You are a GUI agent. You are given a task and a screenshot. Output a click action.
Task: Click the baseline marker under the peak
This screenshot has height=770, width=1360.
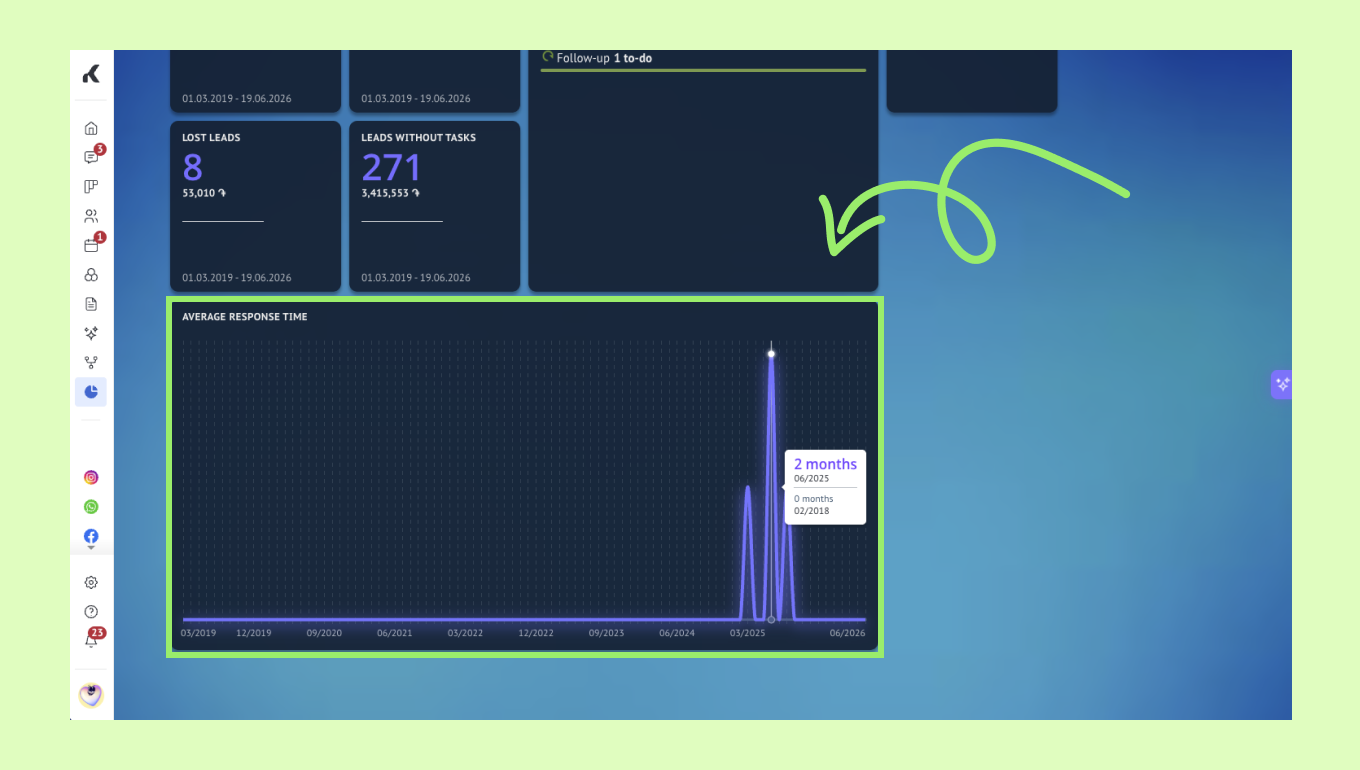[x=771, y=620]
